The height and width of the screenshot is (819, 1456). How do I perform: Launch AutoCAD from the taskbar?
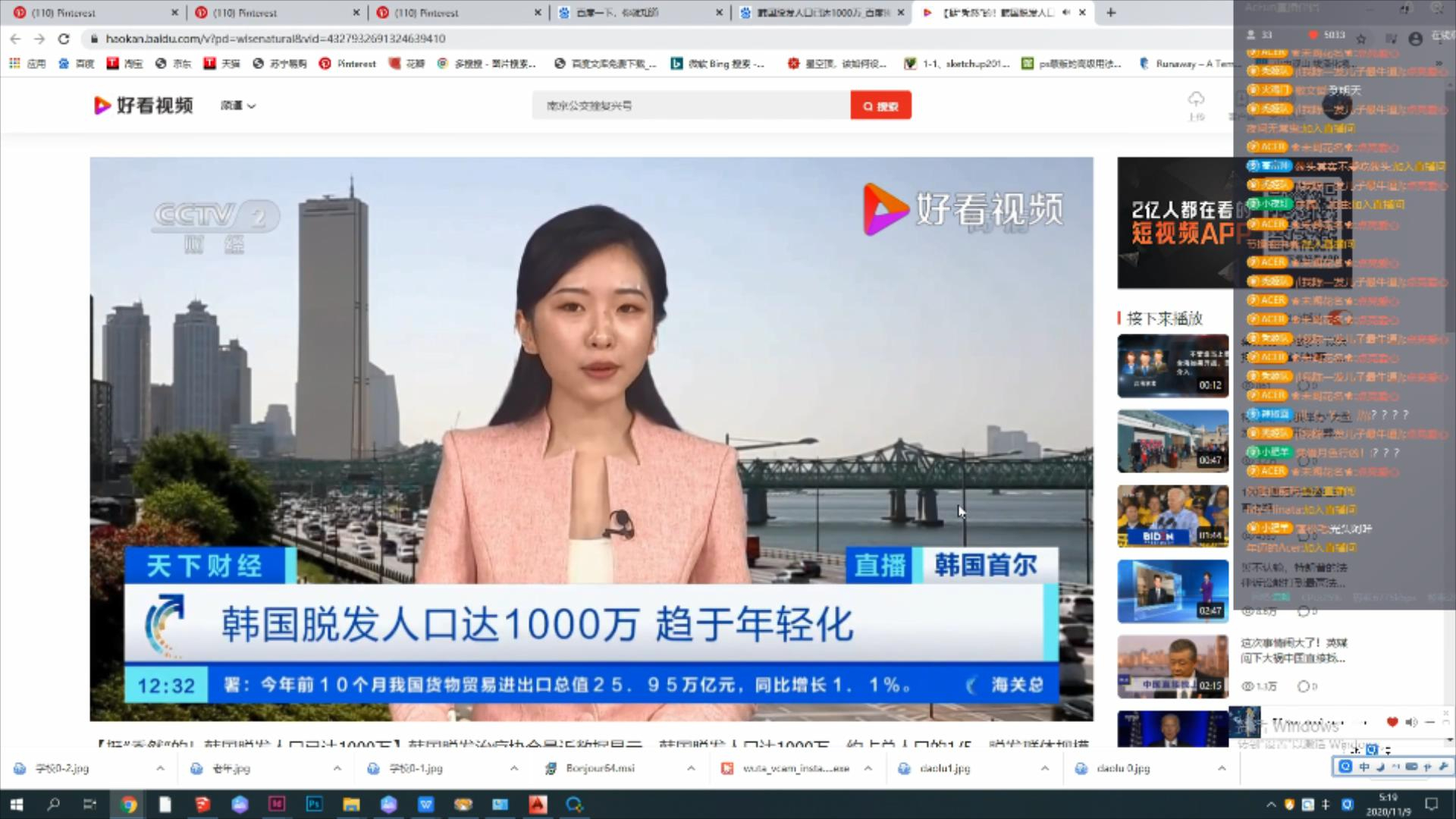[538, 804]
